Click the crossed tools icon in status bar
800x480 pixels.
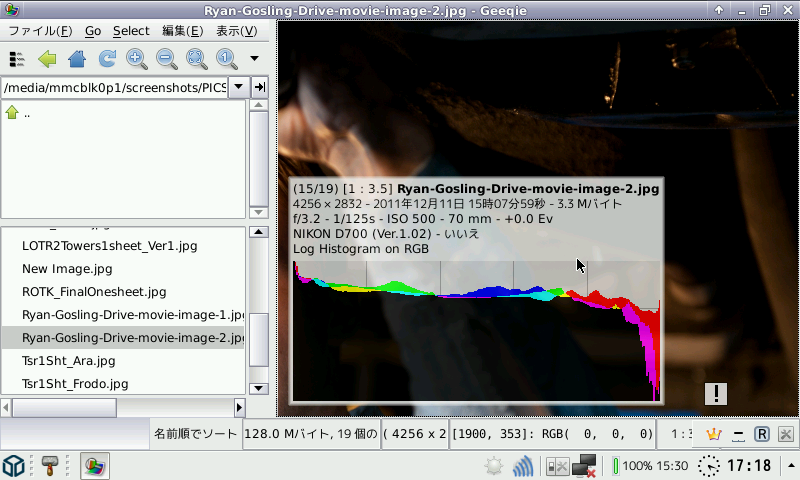(x=786, y=434)
